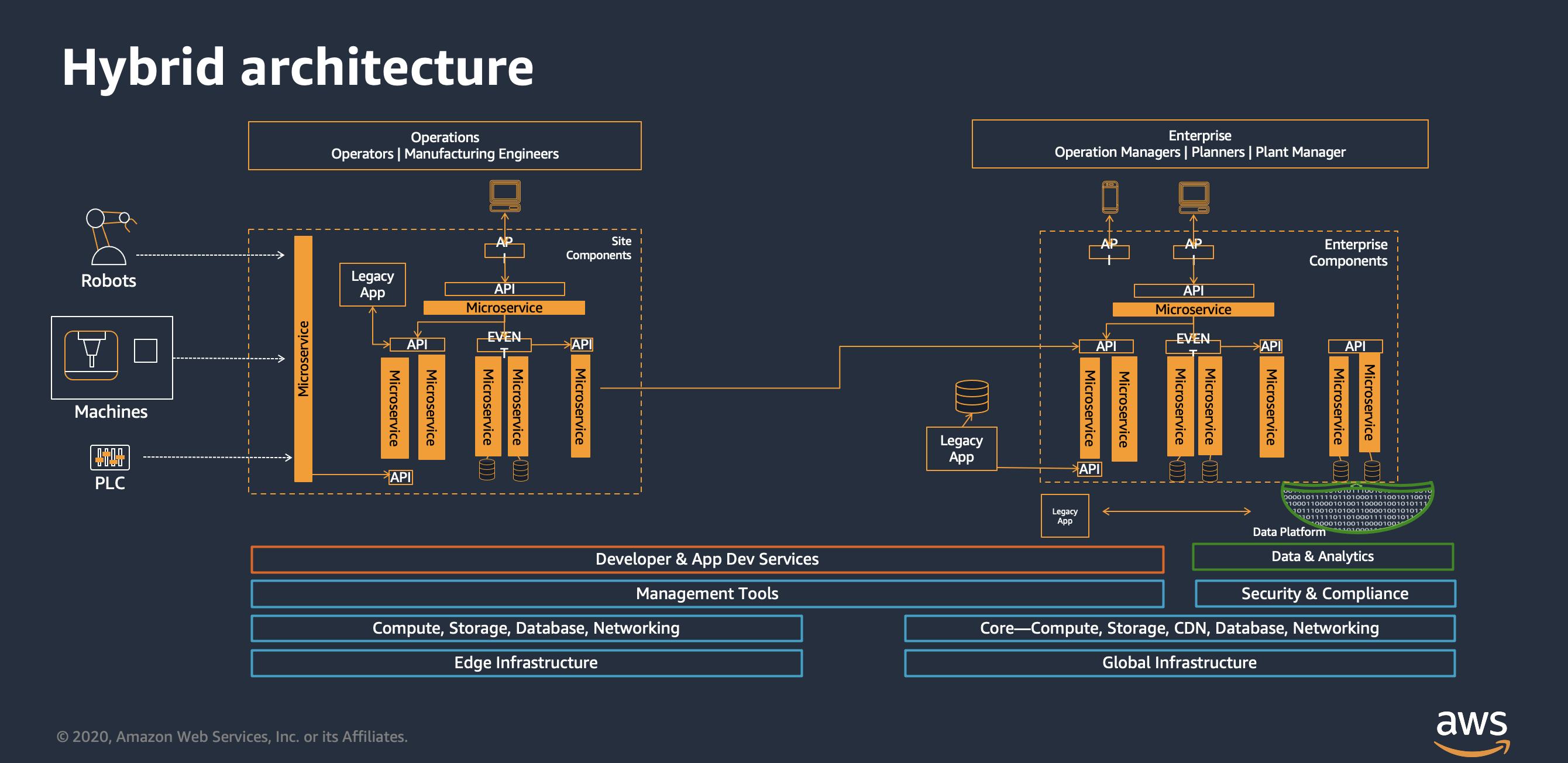
Task: Click the Site Components Legacy App box
Action: (372, 284)
